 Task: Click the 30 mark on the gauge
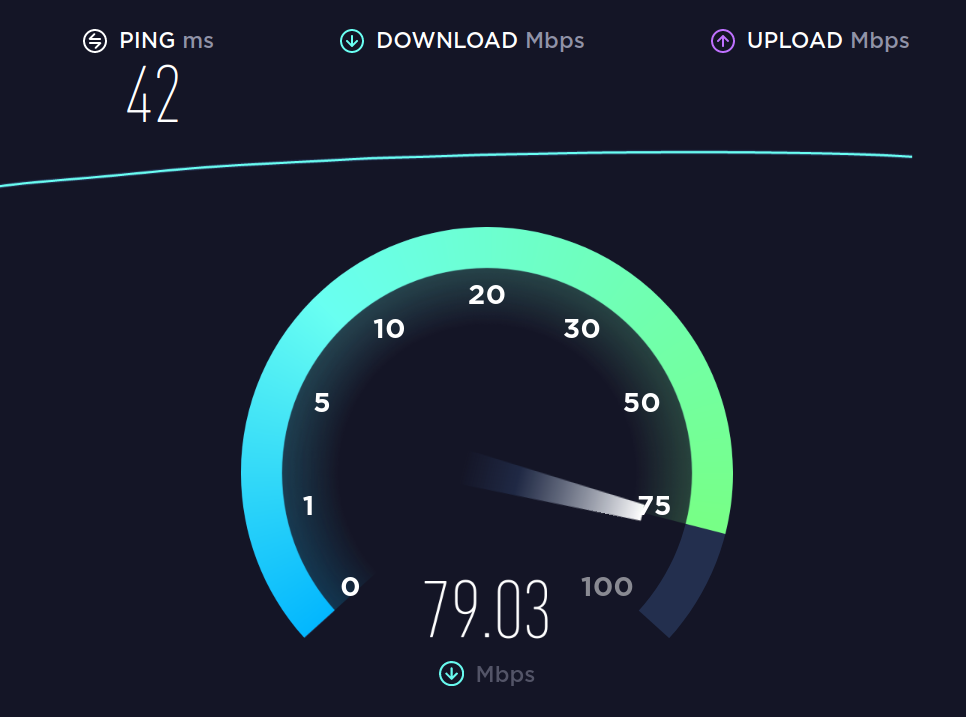tap(582, 328)
